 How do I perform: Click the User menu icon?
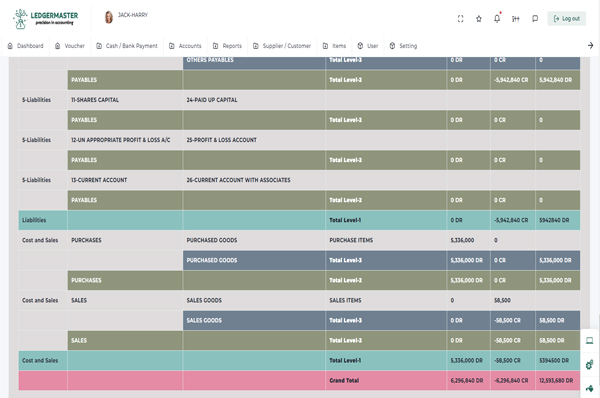pos(360,46)
